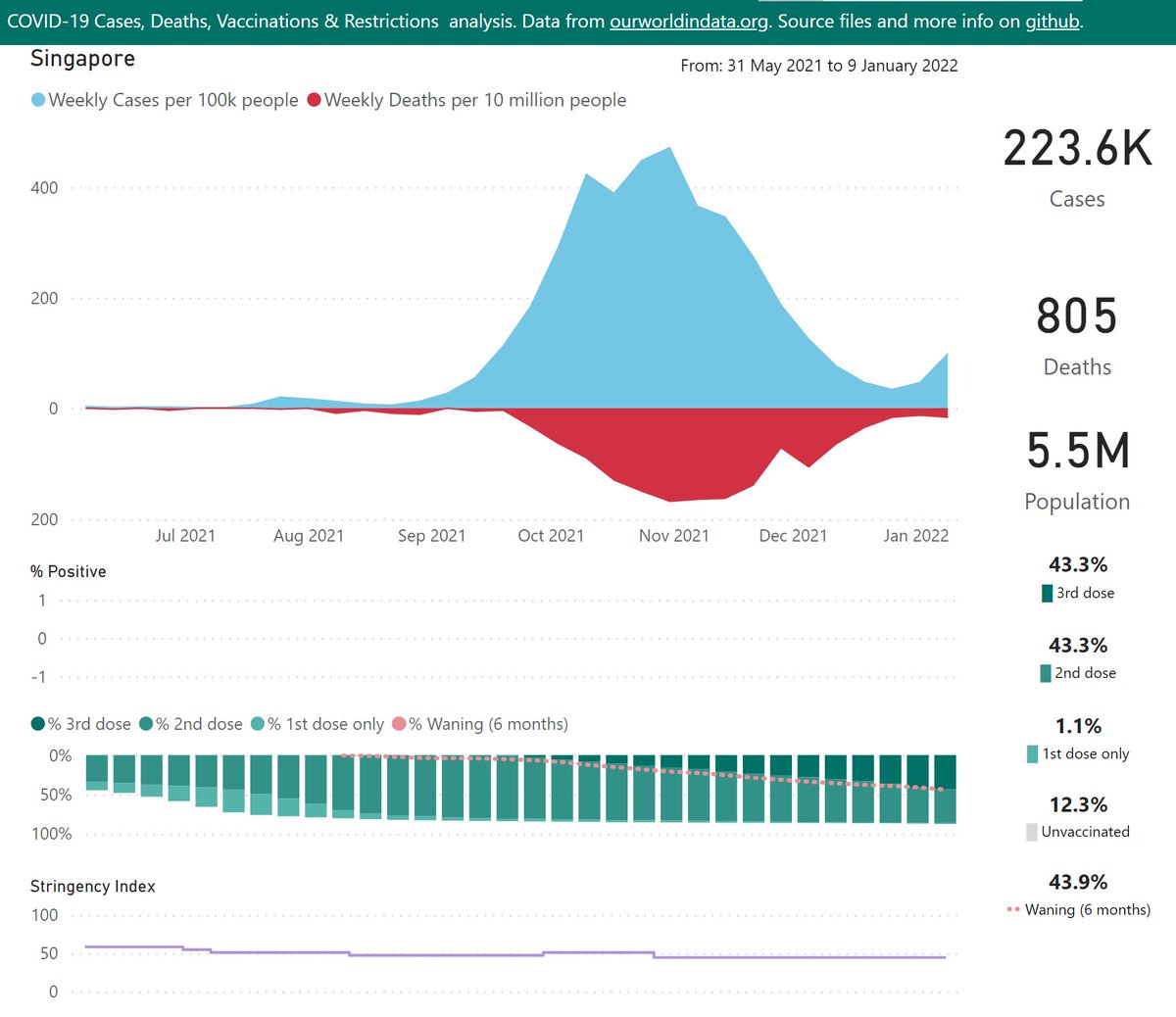1176x1017 pixels.
Task: Click the Unvaccinated grey square icon
Action: [x=1031, y=832]
